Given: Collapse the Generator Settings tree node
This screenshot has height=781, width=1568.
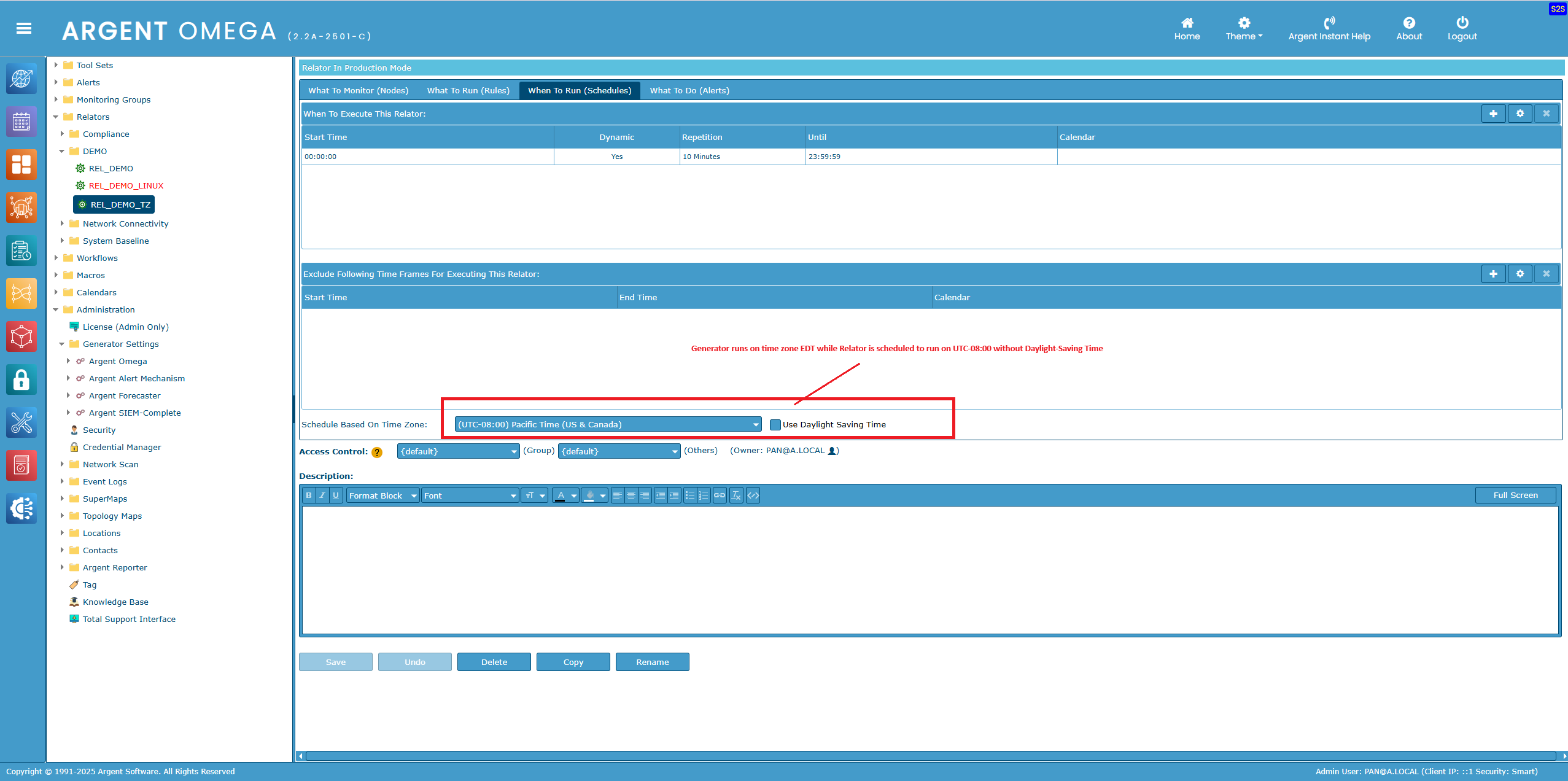Looking at the screenshot, I should pyautogui.click(x=62, y=344).
